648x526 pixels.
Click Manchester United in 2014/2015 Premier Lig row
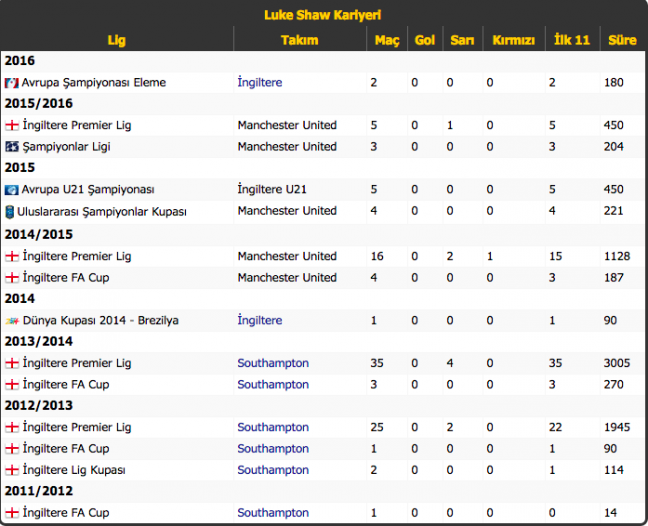287,257
